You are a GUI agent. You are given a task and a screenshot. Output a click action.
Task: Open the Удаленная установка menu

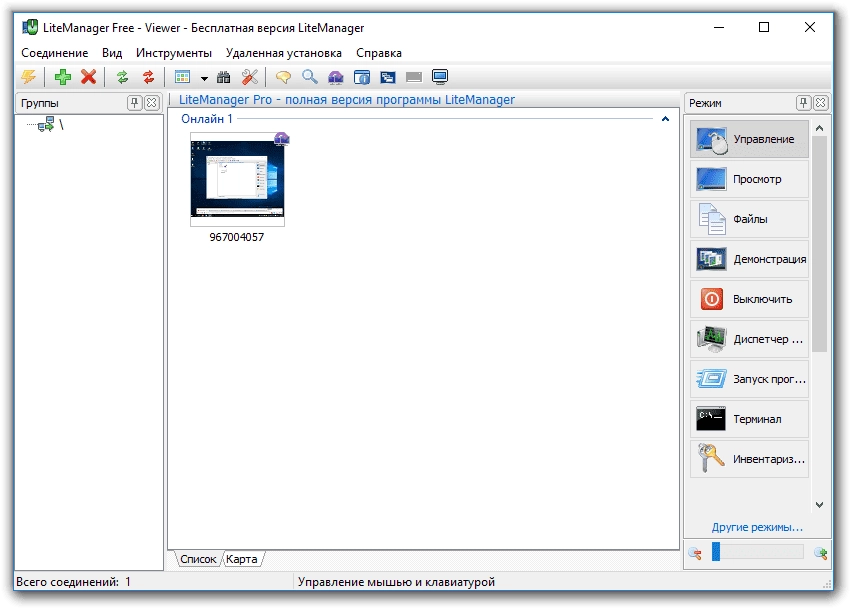pos(284,53)
